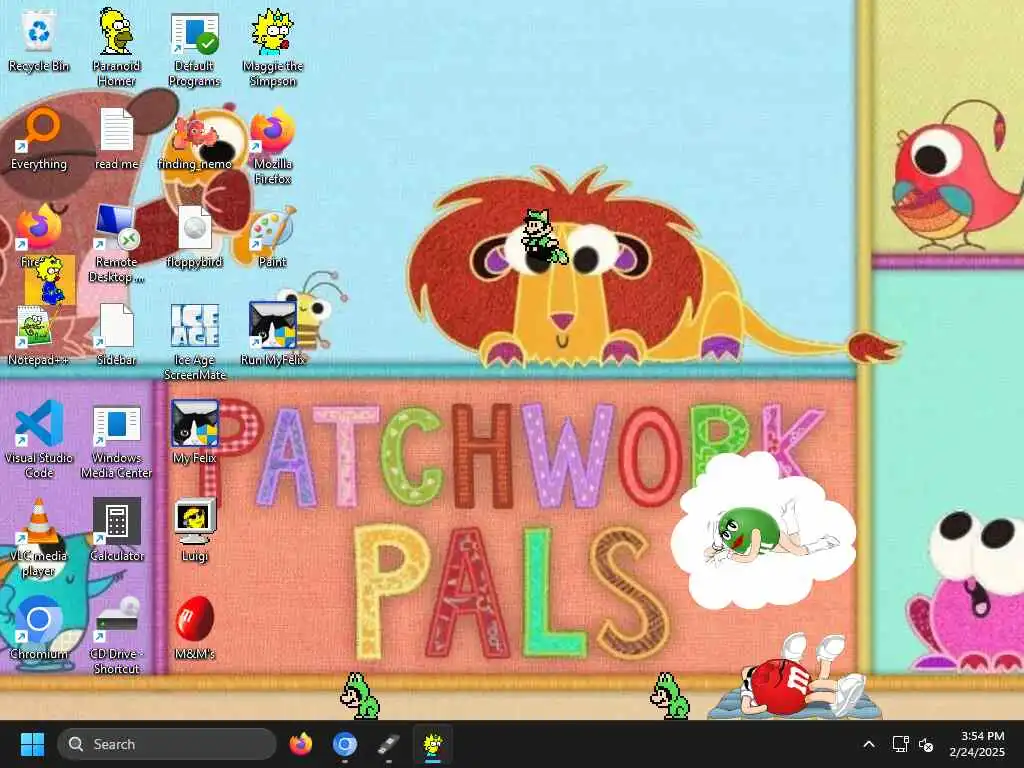Click the Maggie Simpson sprite above Notepad++
The height and width of the screenshot is (768, 1024).
click(50, 281)
